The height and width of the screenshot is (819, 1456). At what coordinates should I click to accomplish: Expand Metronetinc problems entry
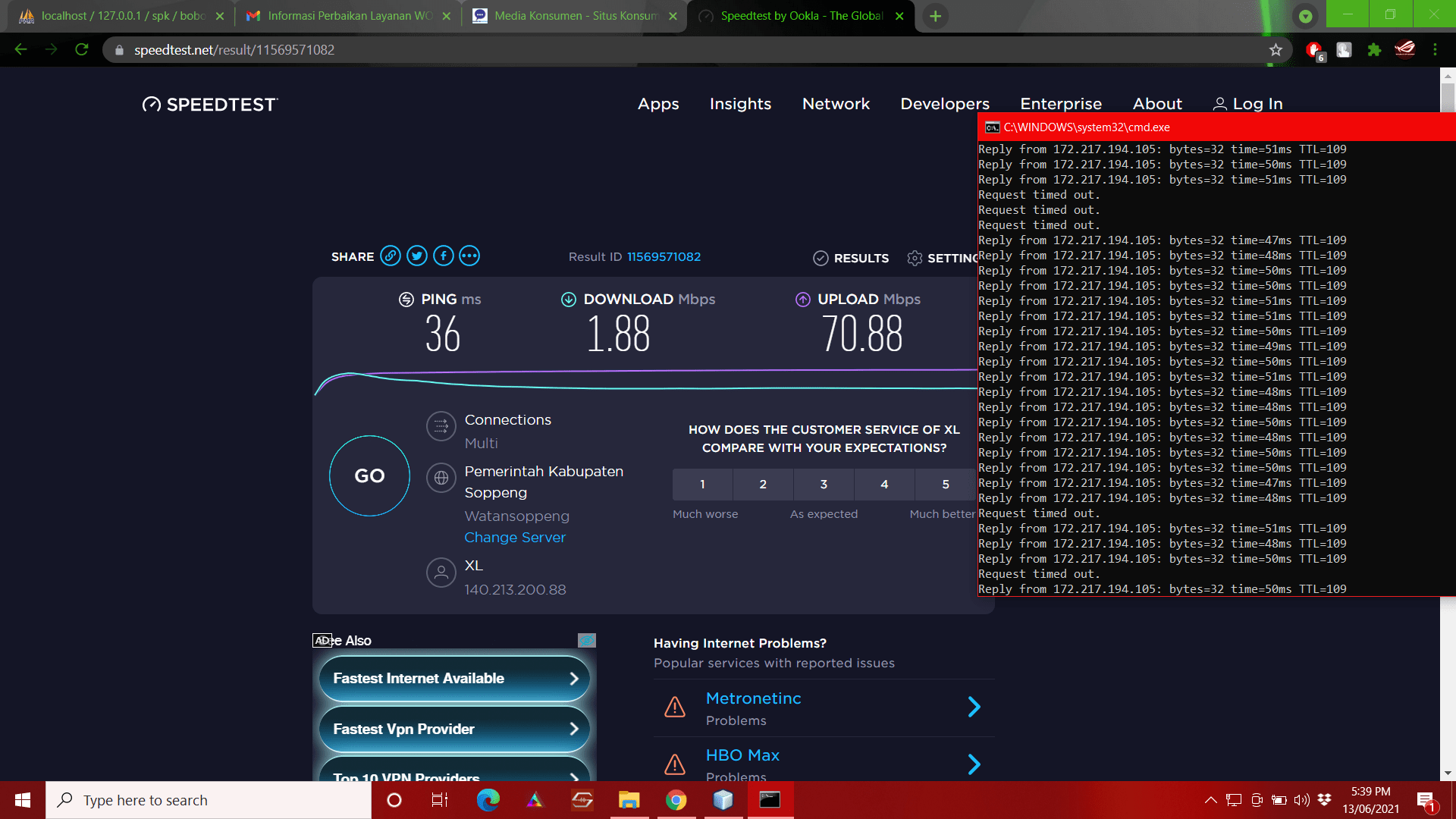(974, 708)
